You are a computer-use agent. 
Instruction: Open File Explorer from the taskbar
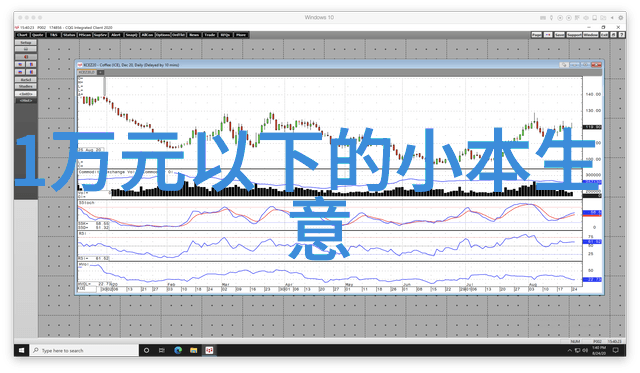pyautogui.click(x=193, y=350)
